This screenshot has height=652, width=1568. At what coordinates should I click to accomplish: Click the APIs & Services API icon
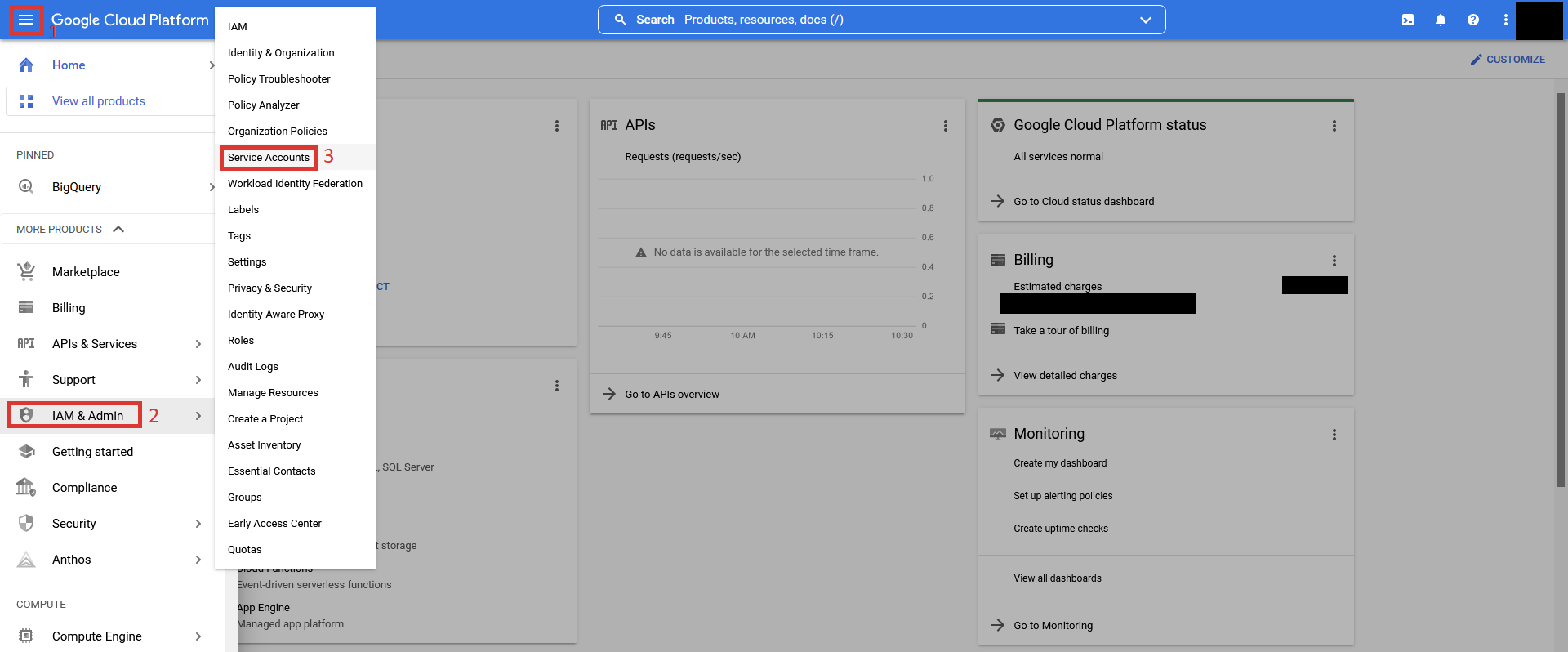(x=26, y=344)
